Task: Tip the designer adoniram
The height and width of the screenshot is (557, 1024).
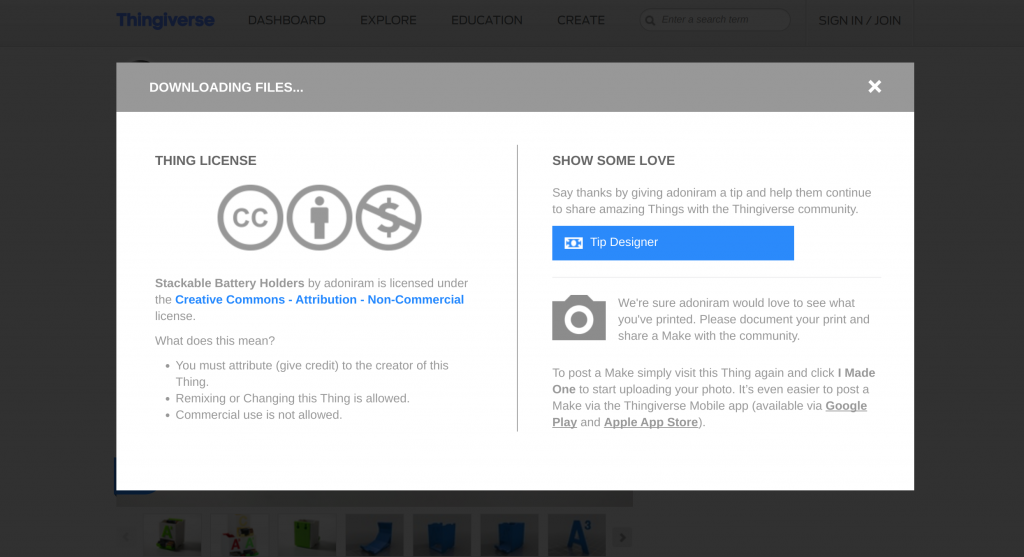Action: (673, 243)
